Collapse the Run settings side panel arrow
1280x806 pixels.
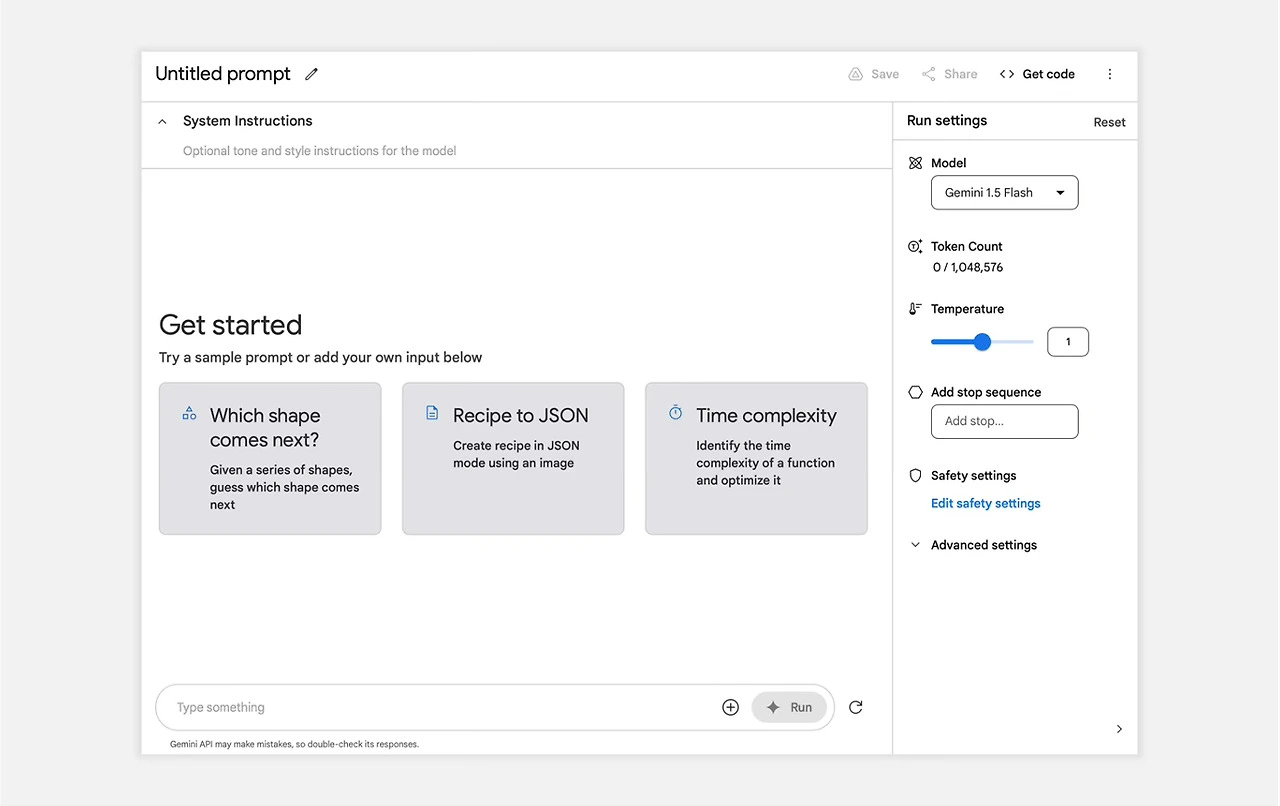(1119, 729)
